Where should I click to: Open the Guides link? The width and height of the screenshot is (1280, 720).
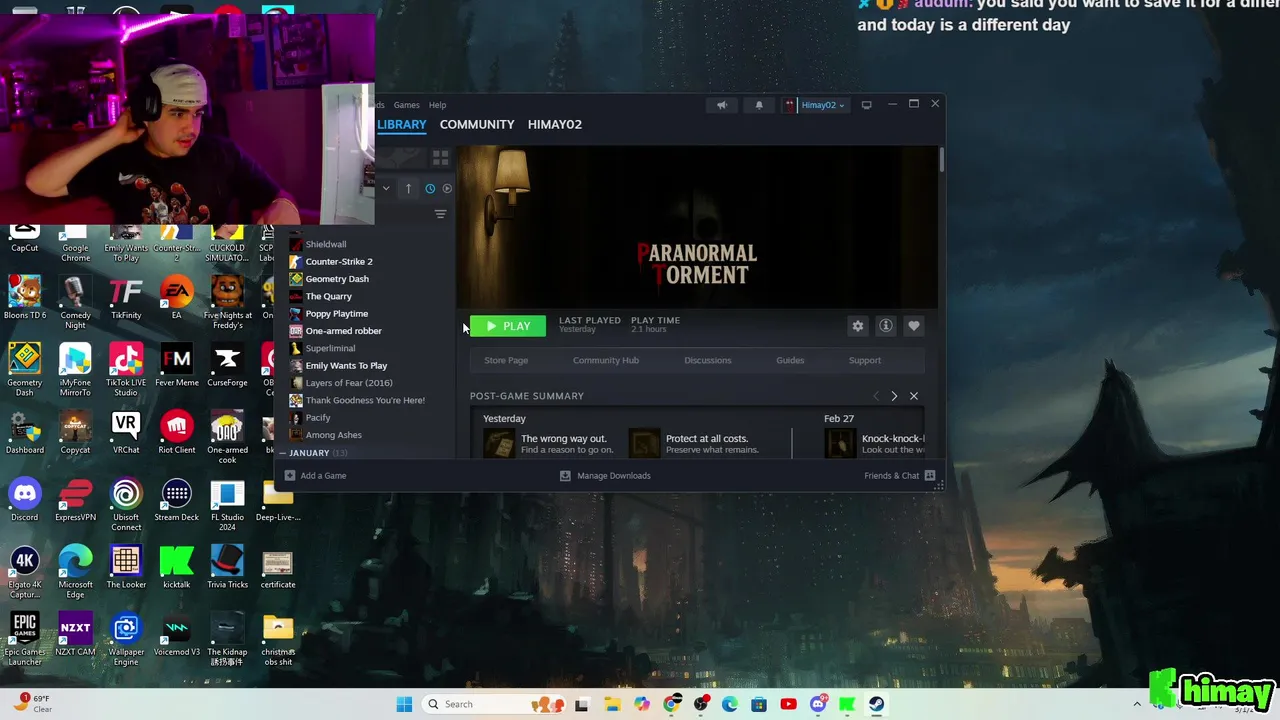tap(790, 360)
